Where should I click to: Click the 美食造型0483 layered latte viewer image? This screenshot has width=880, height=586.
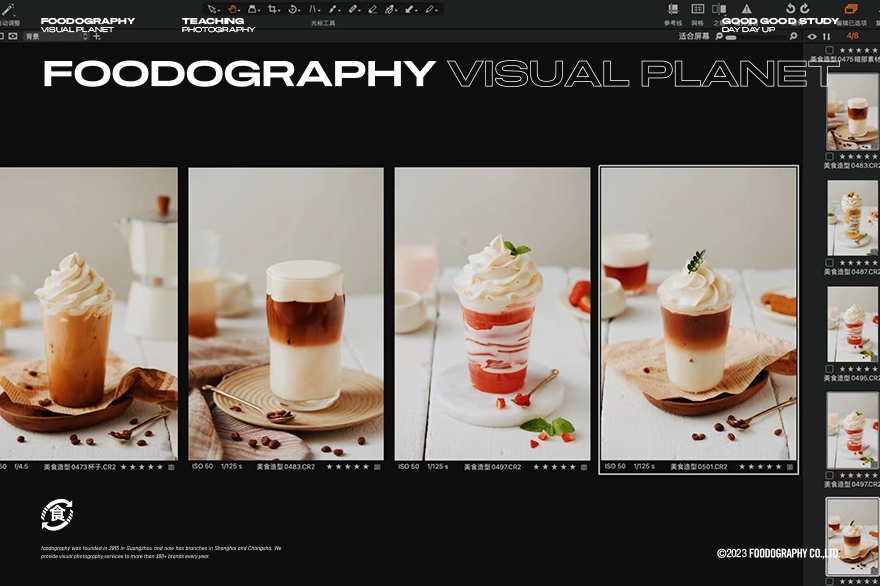(286, 314)
